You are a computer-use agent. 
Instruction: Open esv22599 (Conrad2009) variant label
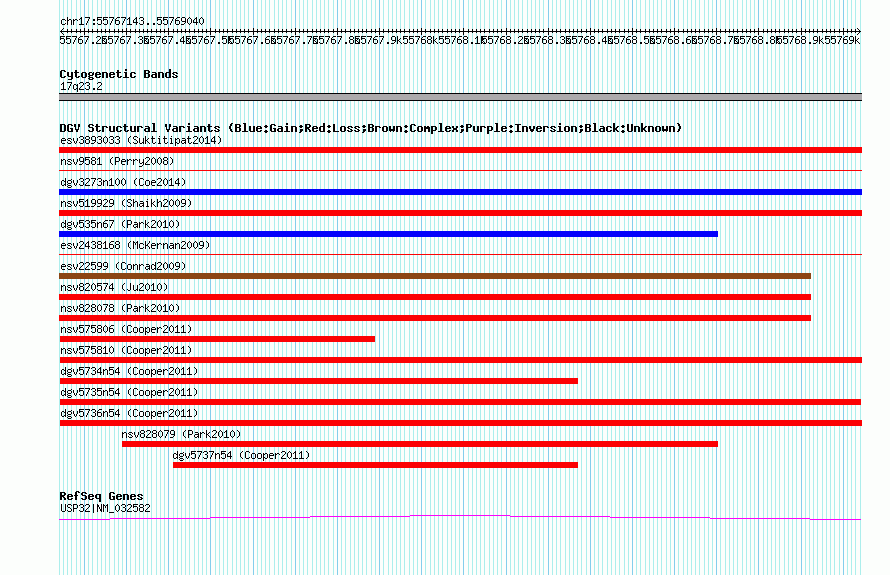[123, 266]
